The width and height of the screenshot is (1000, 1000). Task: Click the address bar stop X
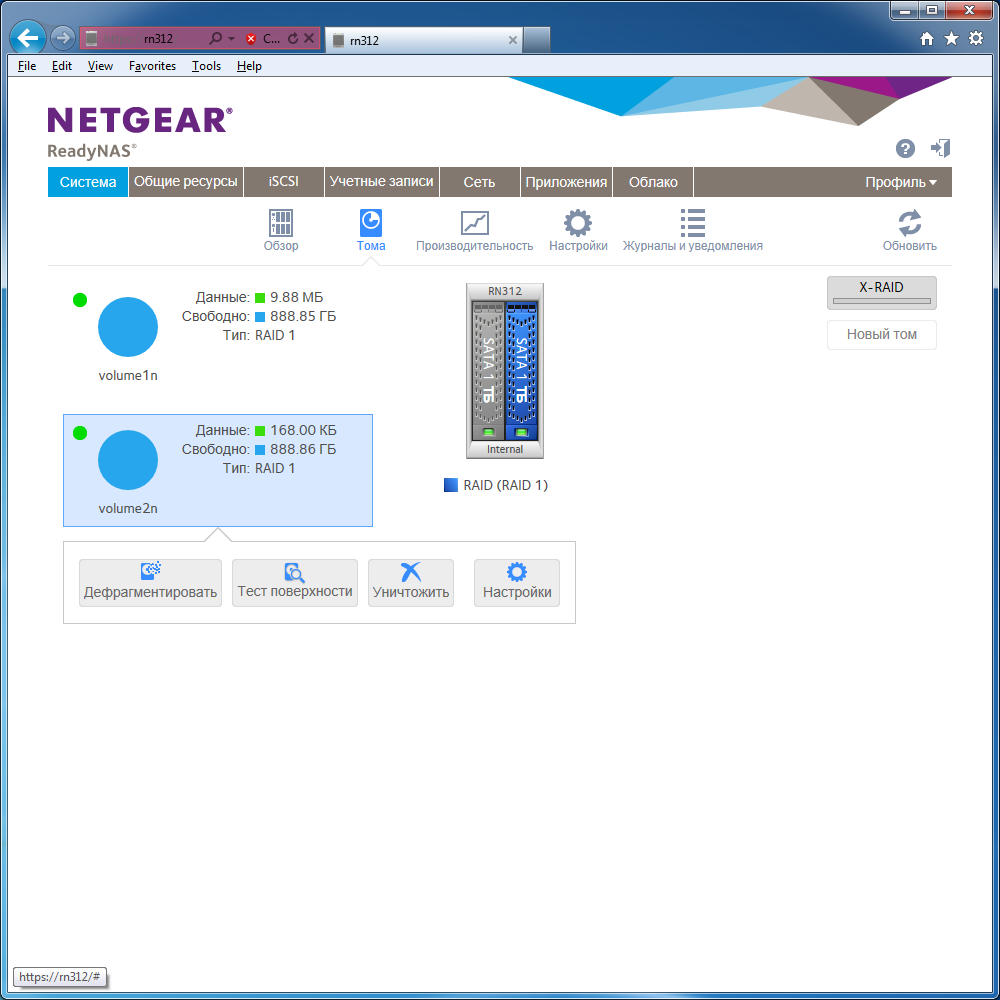tap(309, 38)
